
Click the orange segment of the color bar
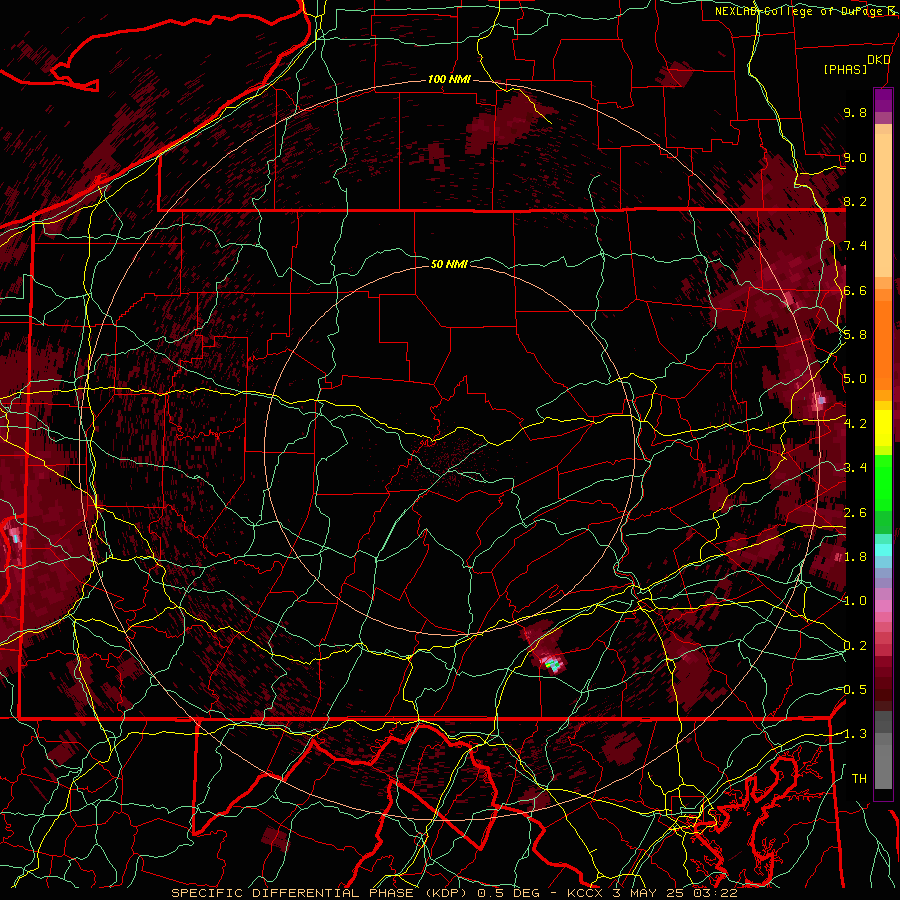883,344
